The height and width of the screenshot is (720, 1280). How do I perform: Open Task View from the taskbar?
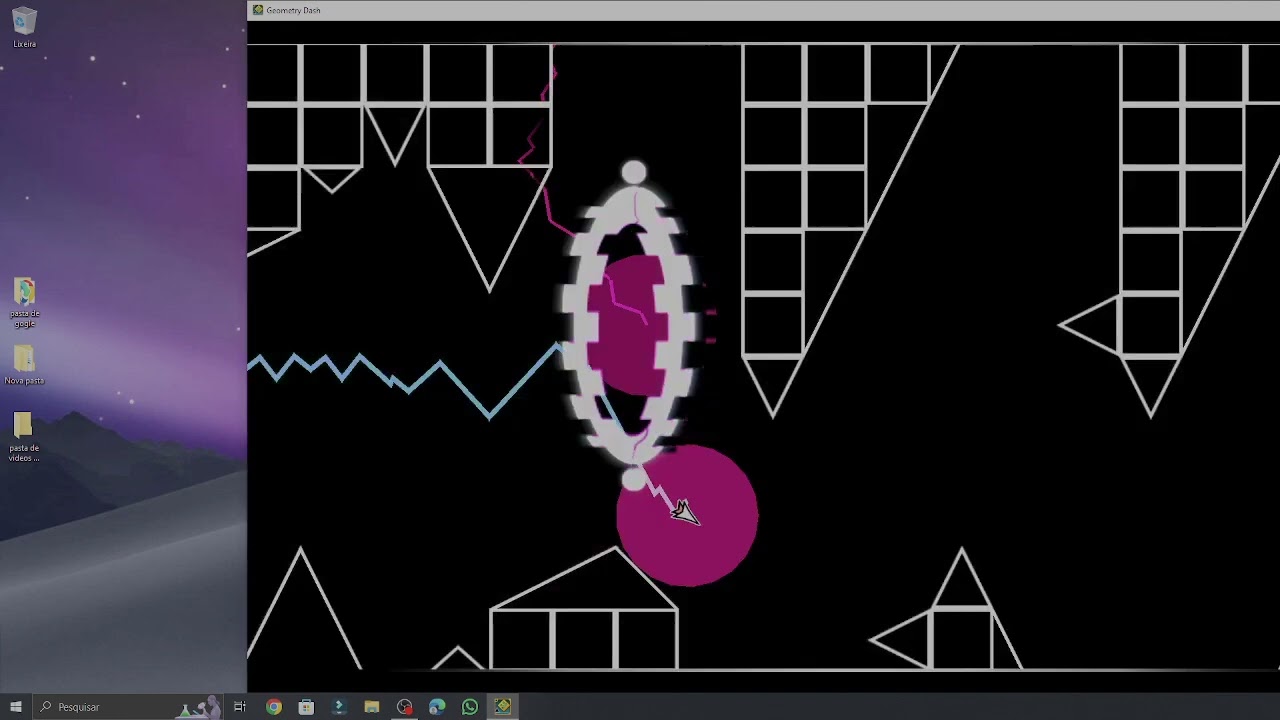click(x=240, y=707)
